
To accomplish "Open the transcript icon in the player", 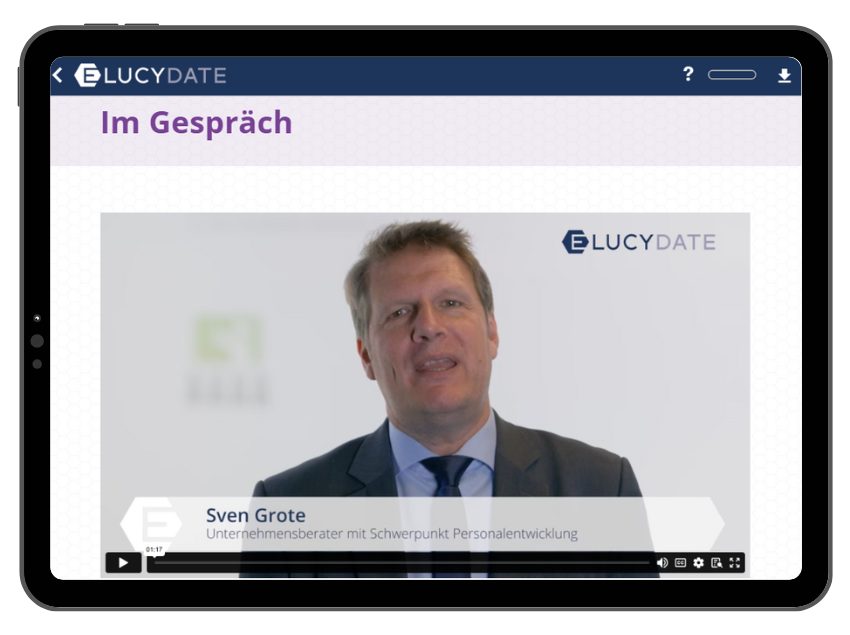I will point(716,563).
